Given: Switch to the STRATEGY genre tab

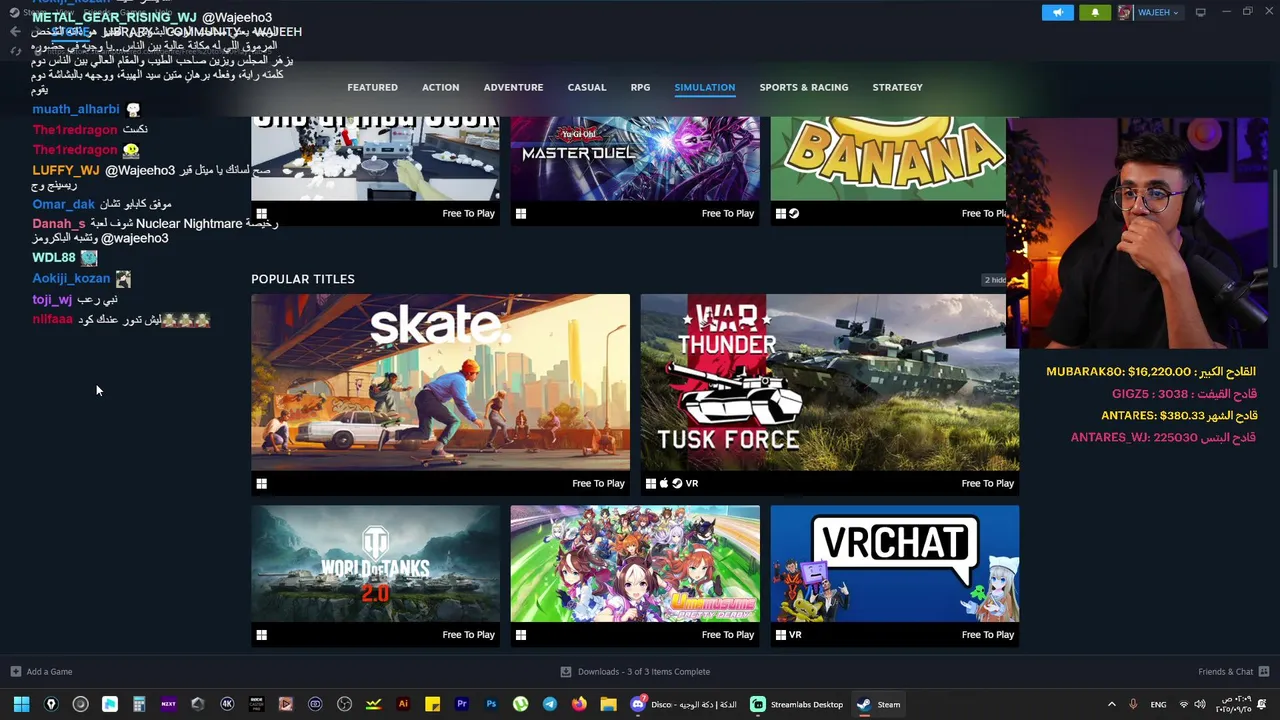Looking at the screenshot, I should coord(897,87).
